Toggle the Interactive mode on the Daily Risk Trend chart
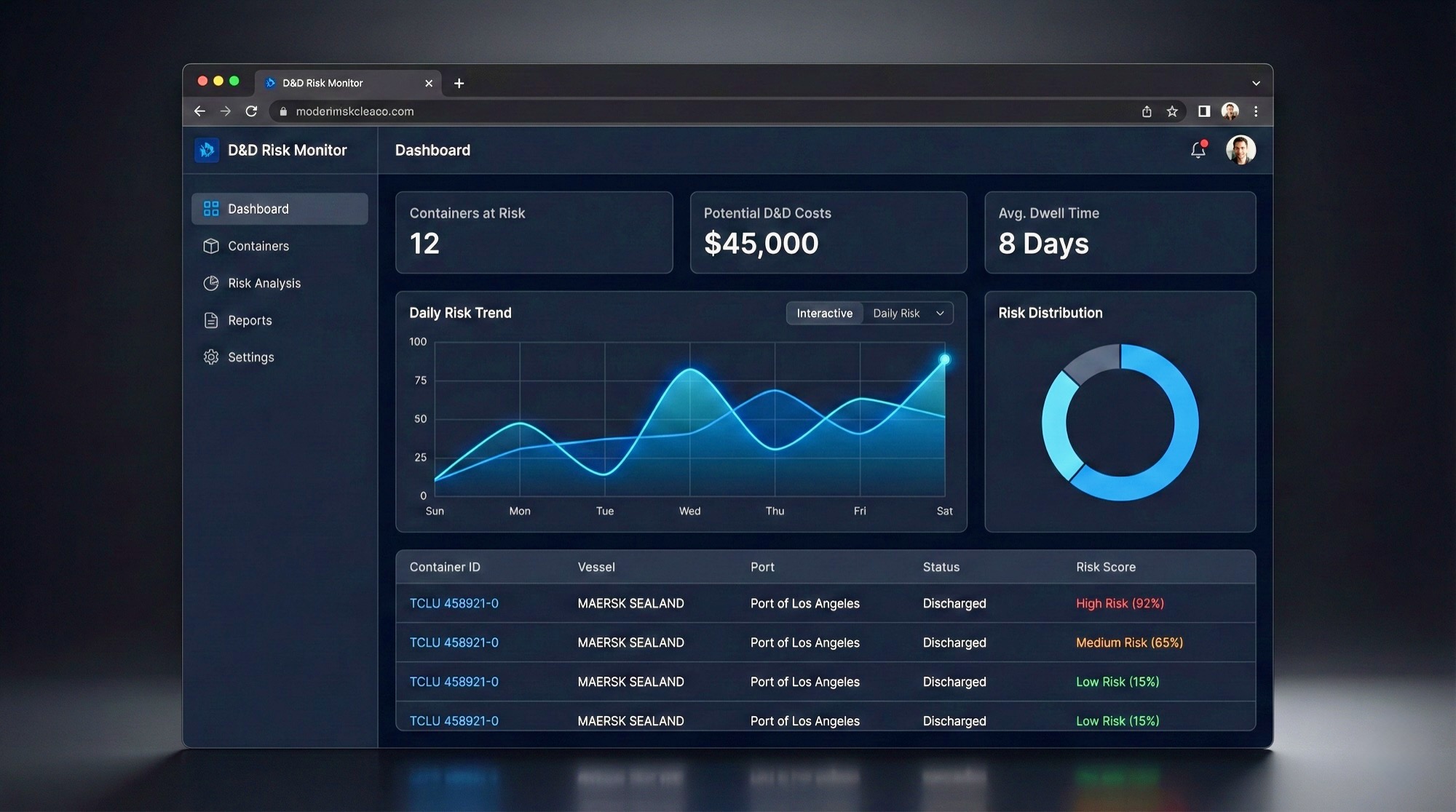The width and height of the screenshot is (1456, 812). pos(823,313)
